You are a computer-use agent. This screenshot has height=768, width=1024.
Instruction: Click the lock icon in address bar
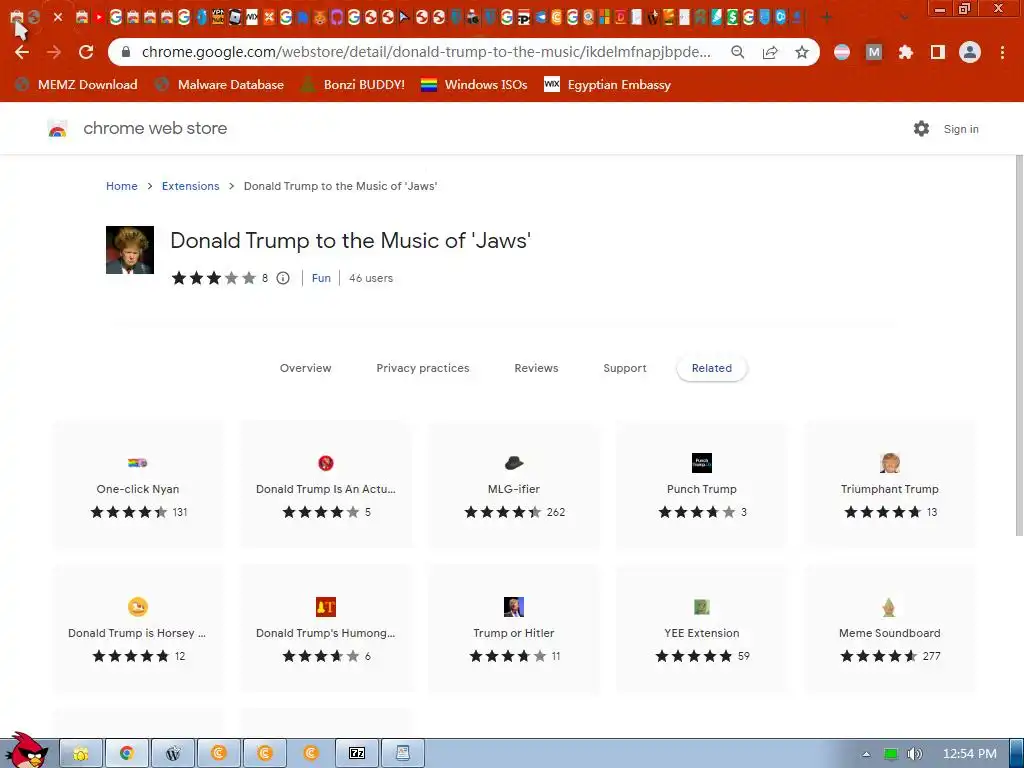(126, 52)
